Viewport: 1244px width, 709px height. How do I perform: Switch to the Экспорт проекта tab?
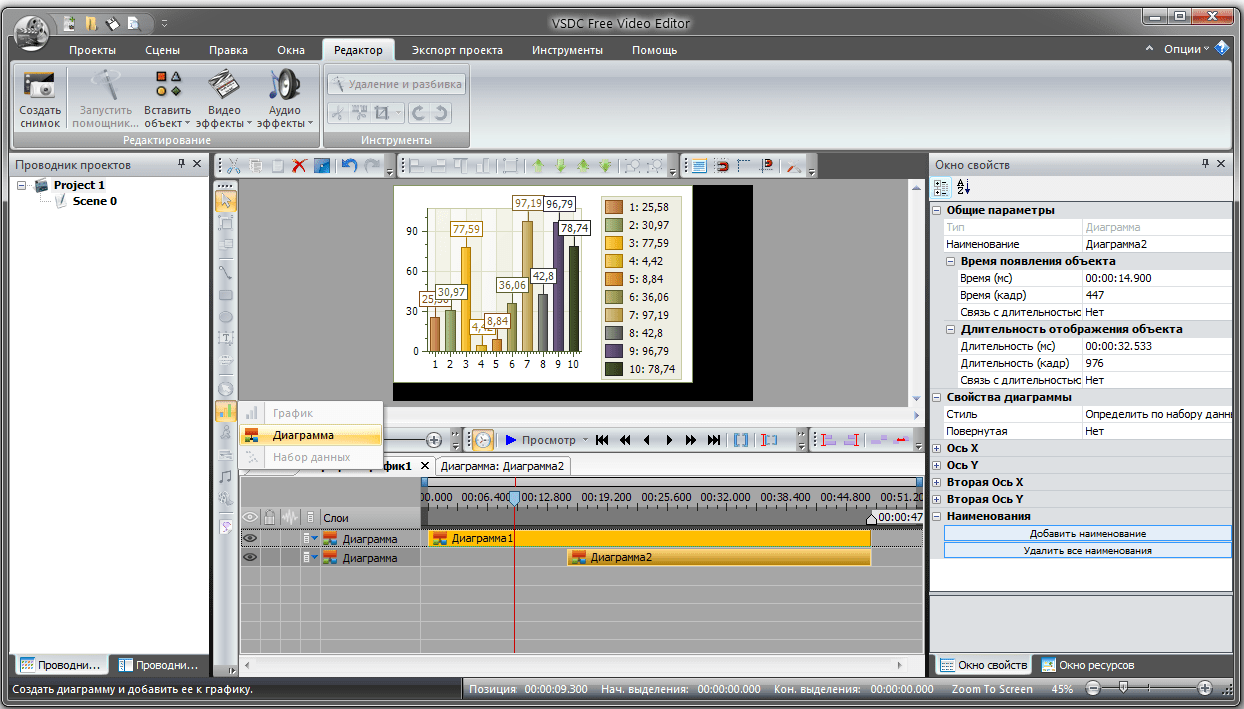click(x=457, y=50)
